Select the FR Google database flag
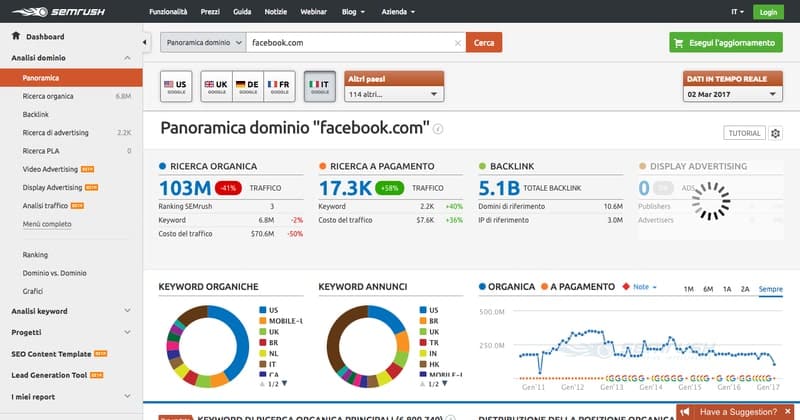 (x=279, y=86)
